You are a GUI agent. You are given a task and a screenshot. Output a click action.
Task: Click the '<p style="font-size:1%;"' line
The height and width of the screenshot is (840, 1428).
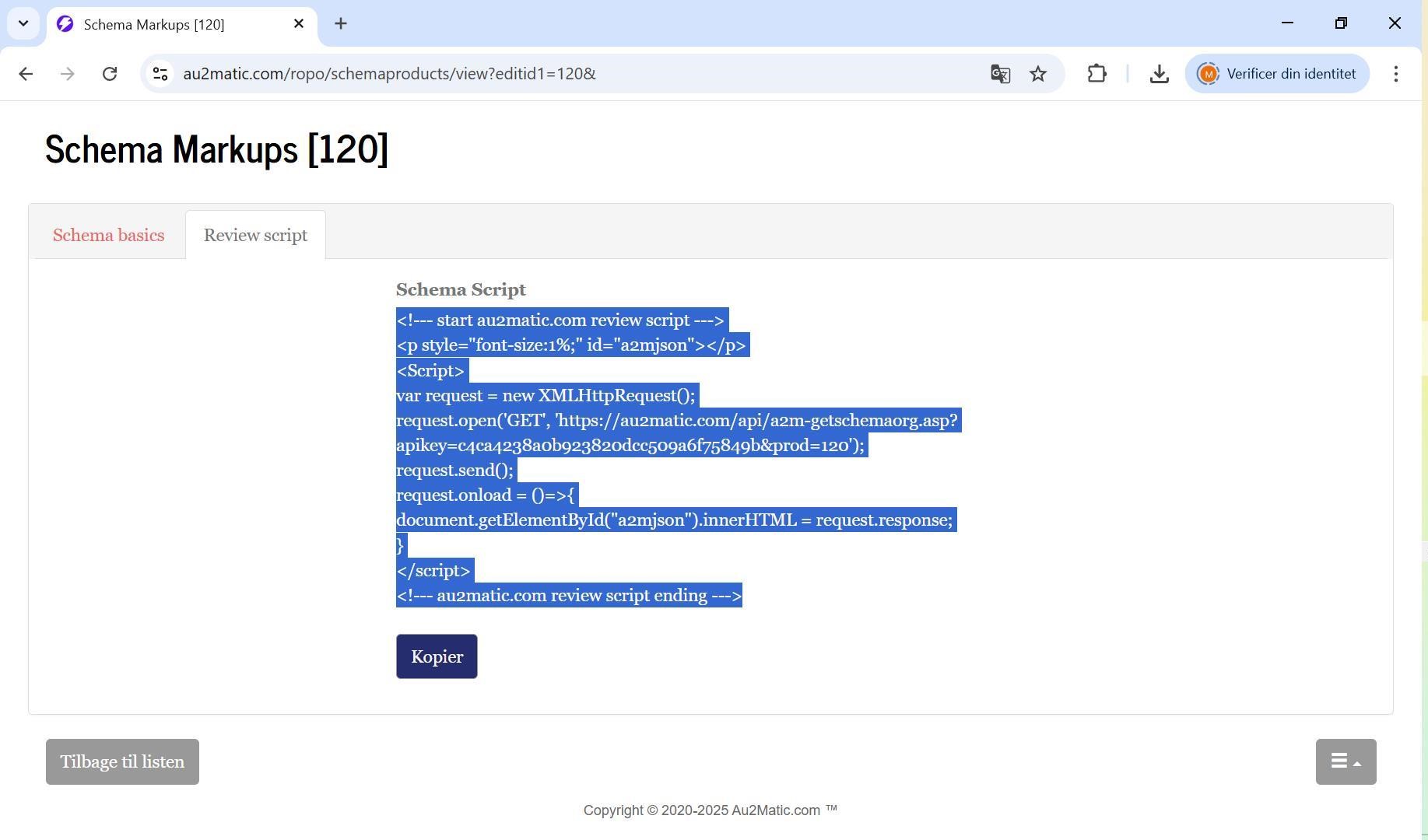point(573,345)
